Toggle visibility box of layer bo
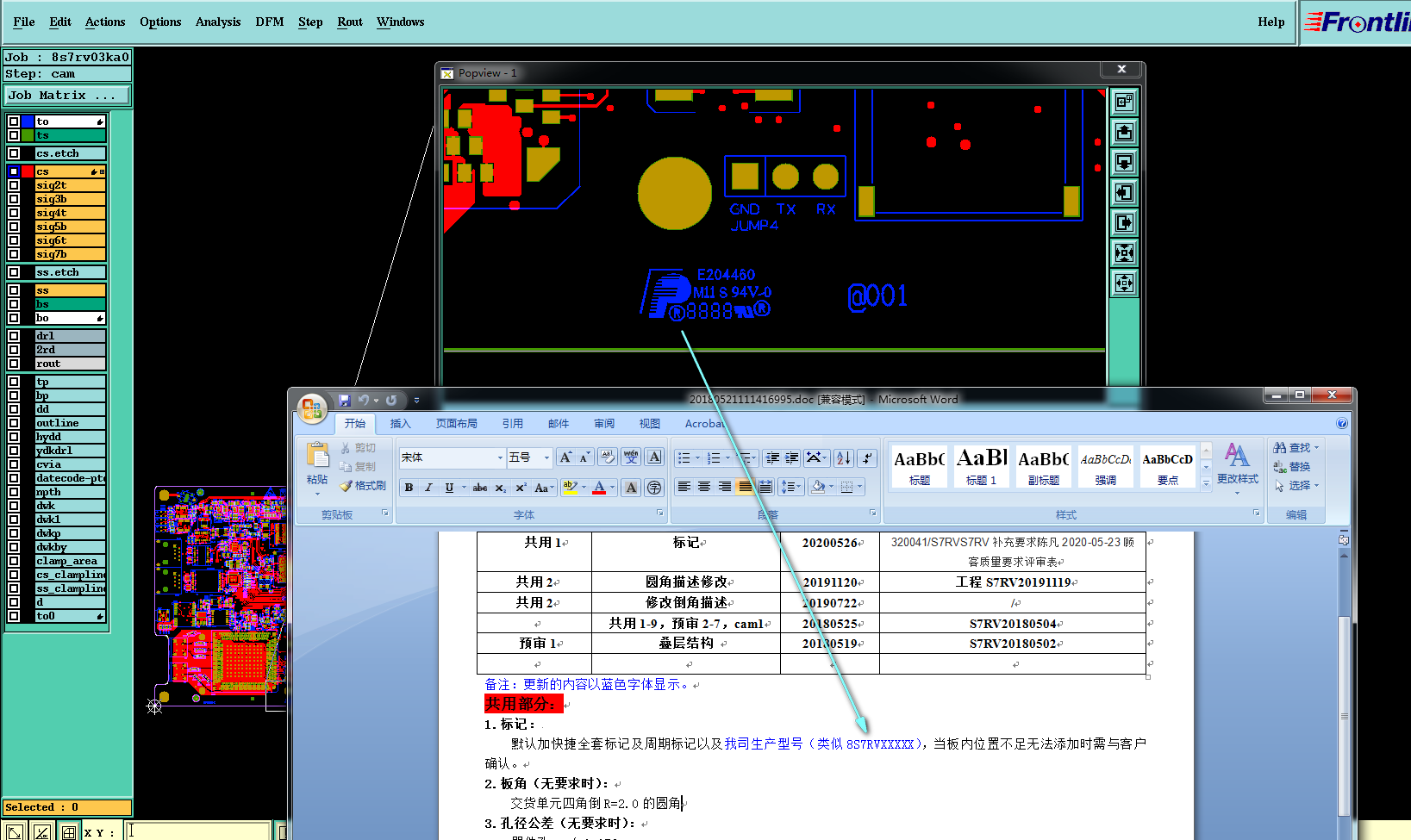Viewport: 1411px width, 840px height. pyautogui.click(x=14, y=318)
